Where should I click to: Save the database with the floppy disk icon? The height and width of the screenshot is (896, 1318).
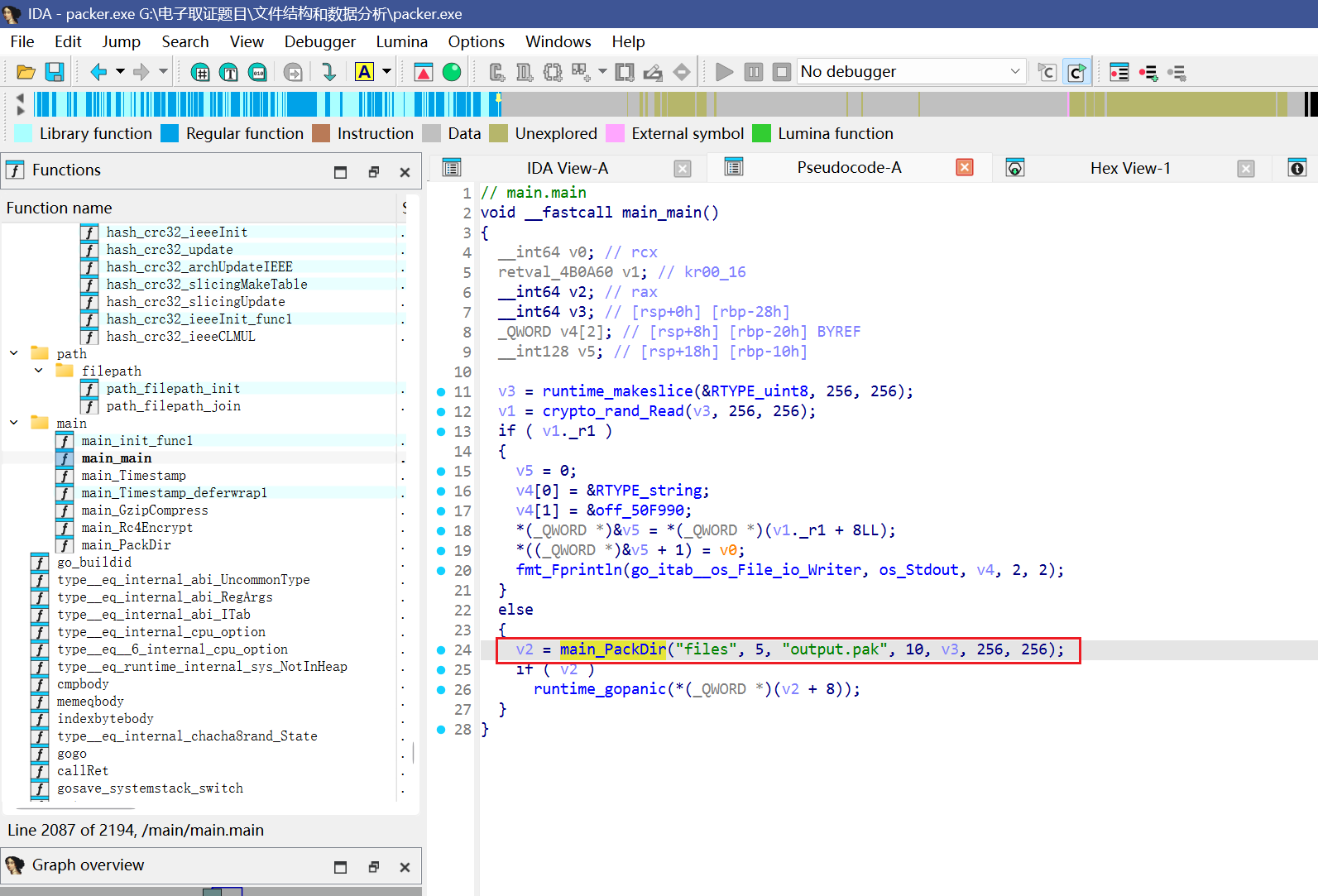55,72
